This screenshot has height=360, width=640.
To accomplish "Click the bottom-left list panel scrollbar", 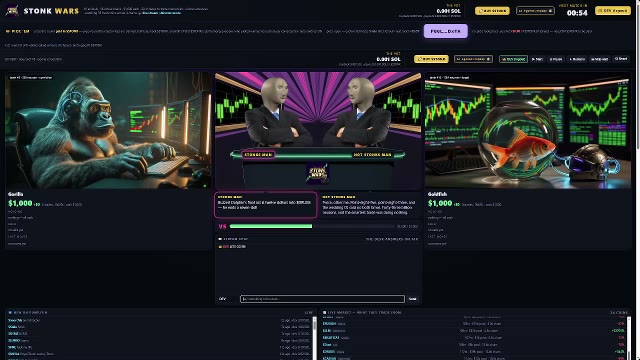I will pyautogui.click(x=314, y=338).
